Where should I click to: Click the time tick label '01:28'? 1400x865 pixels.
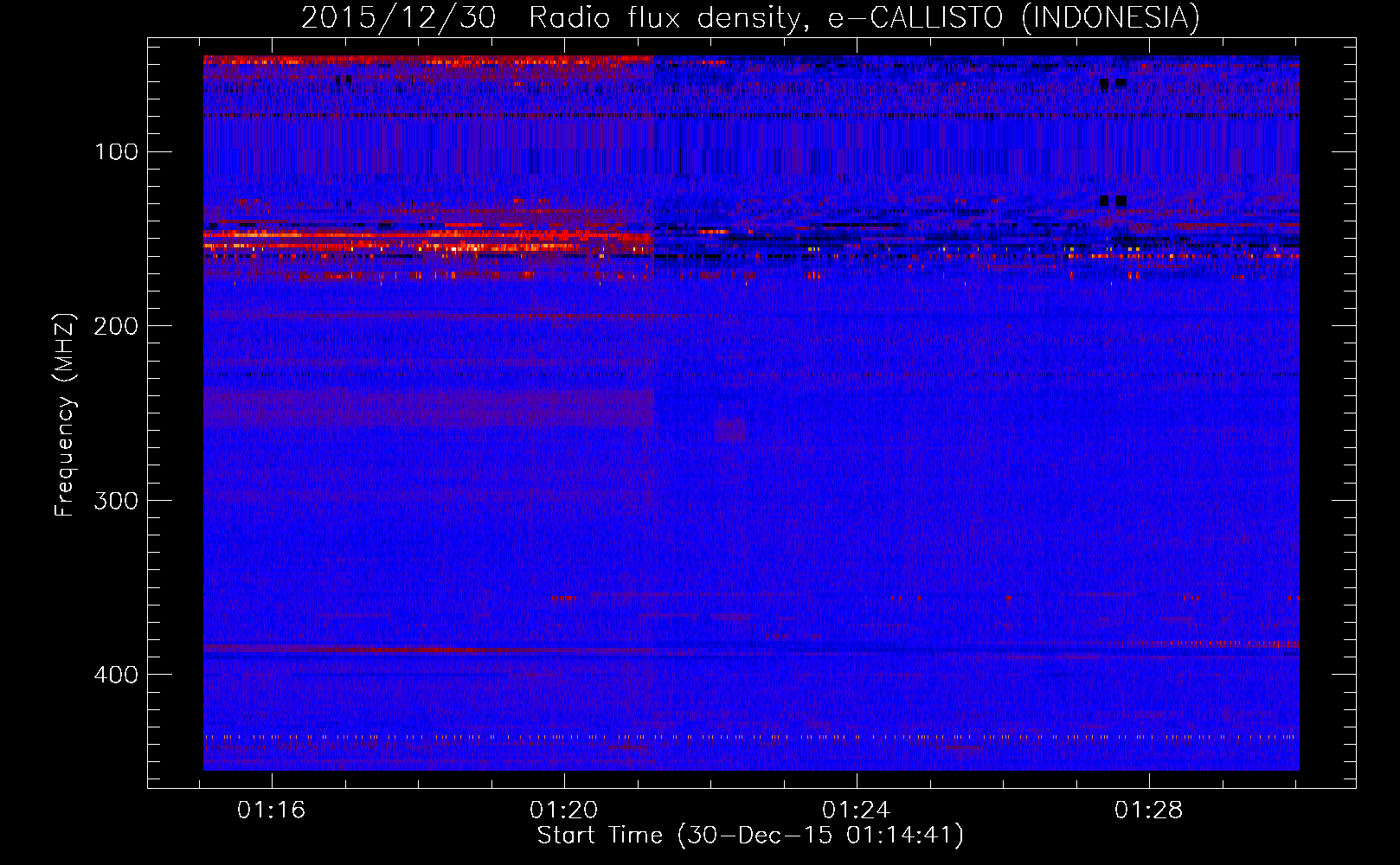[1148, 811]
